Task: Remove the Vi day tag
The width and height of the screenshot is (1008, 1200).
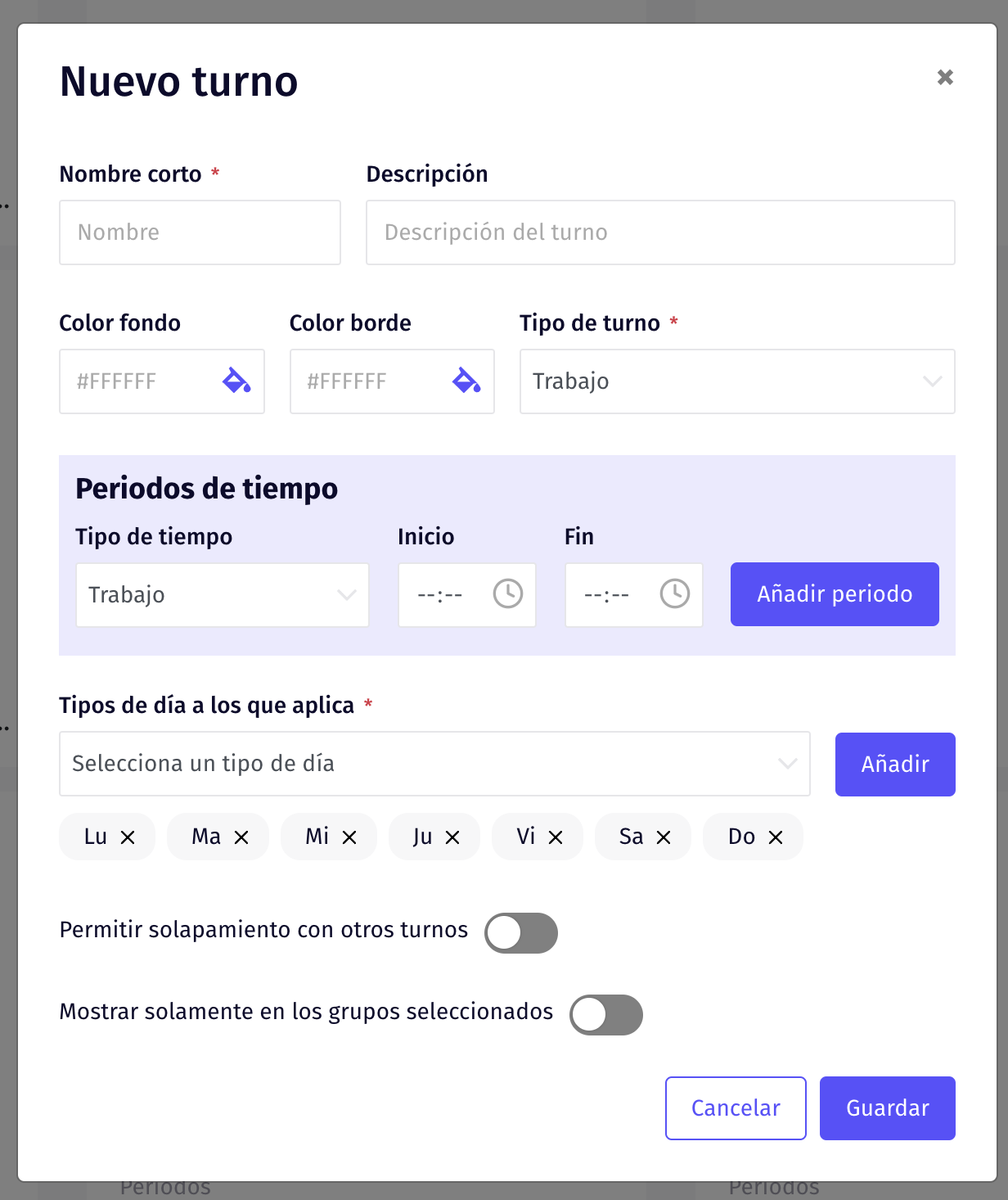Action: tap(556, 837)
